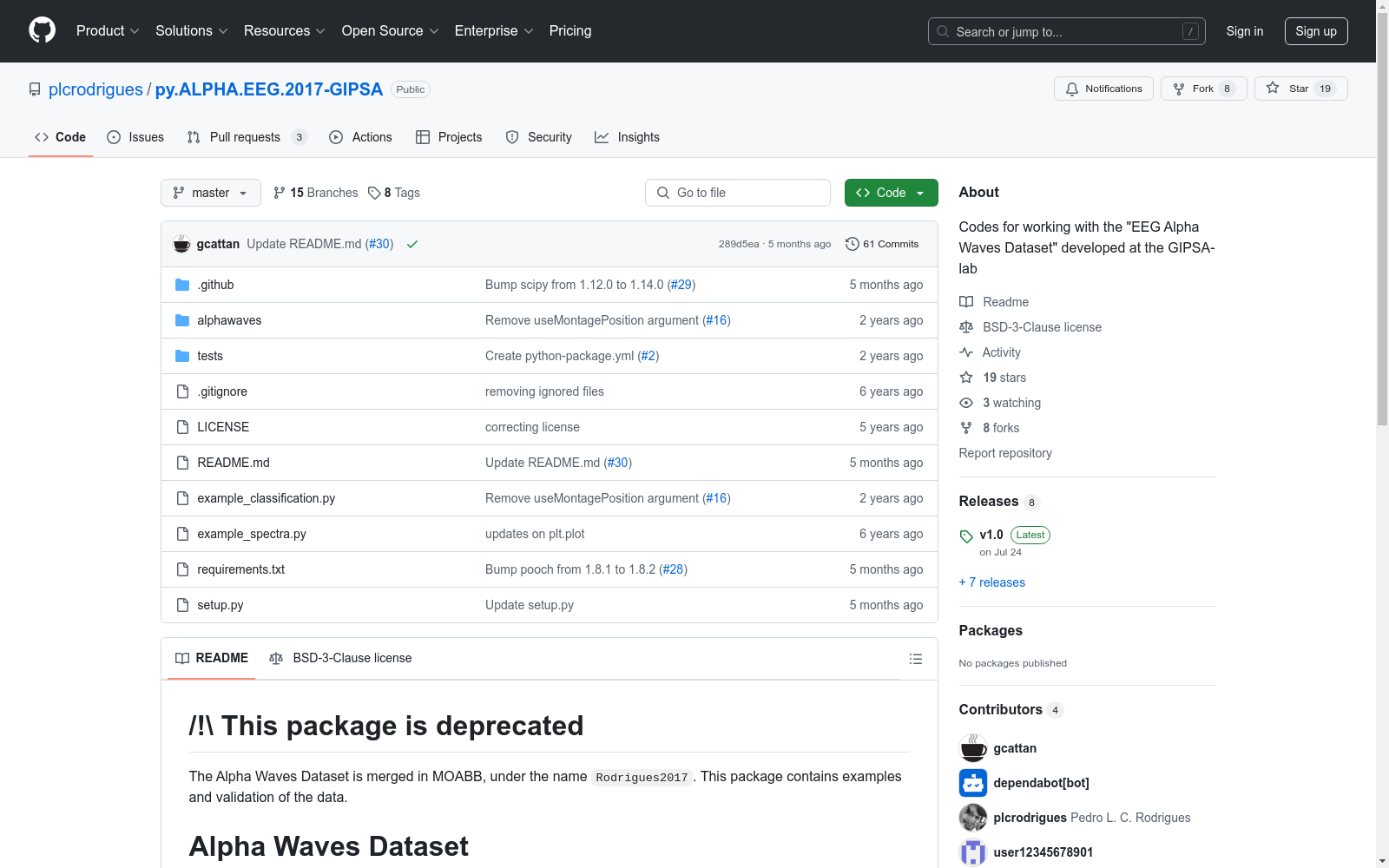Click the Go to file input
Screen dimensions: 1389x868
(738, 193)
